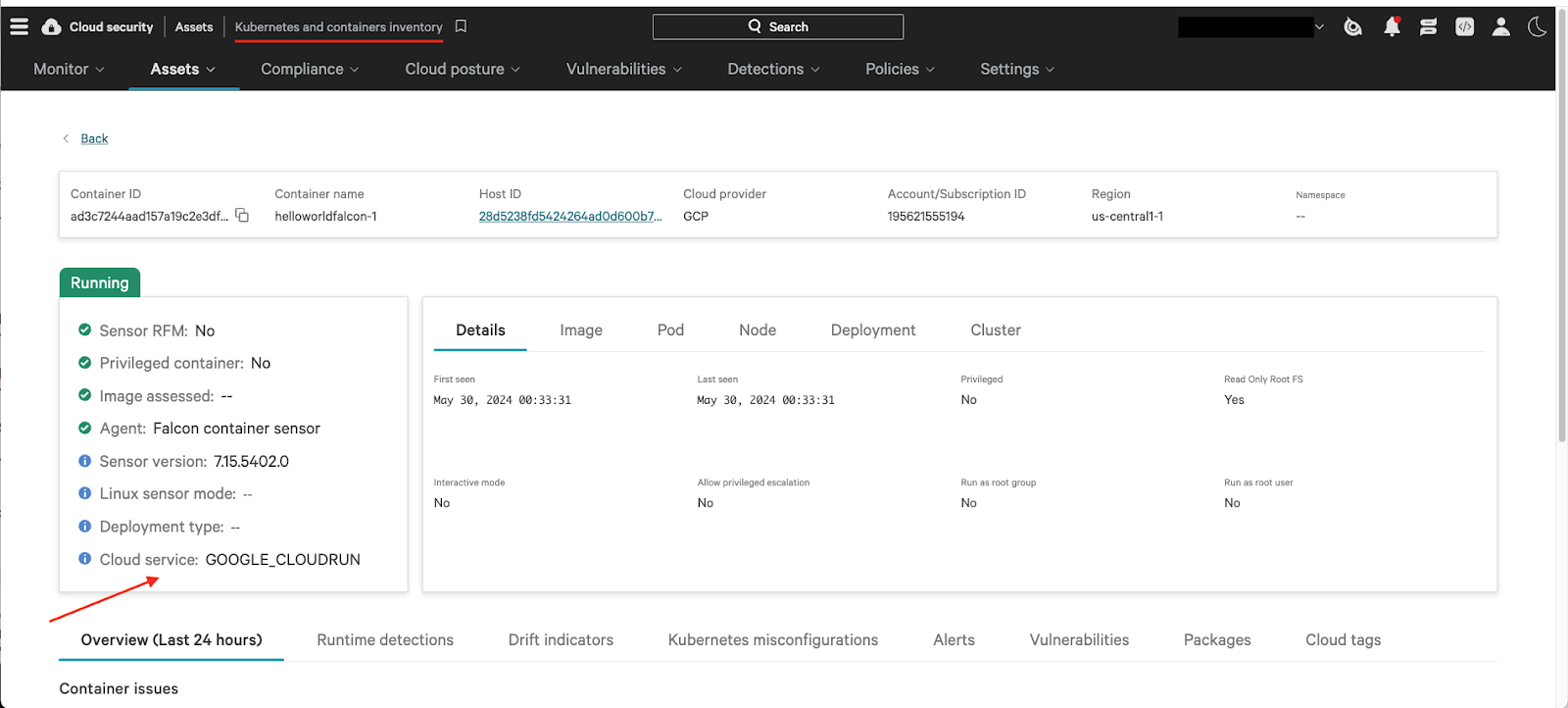The width and height of the screenshot is (1568, 708).
Task: Expand the Settings menu
Action: pyautogui.click(x=1017, y=69)
